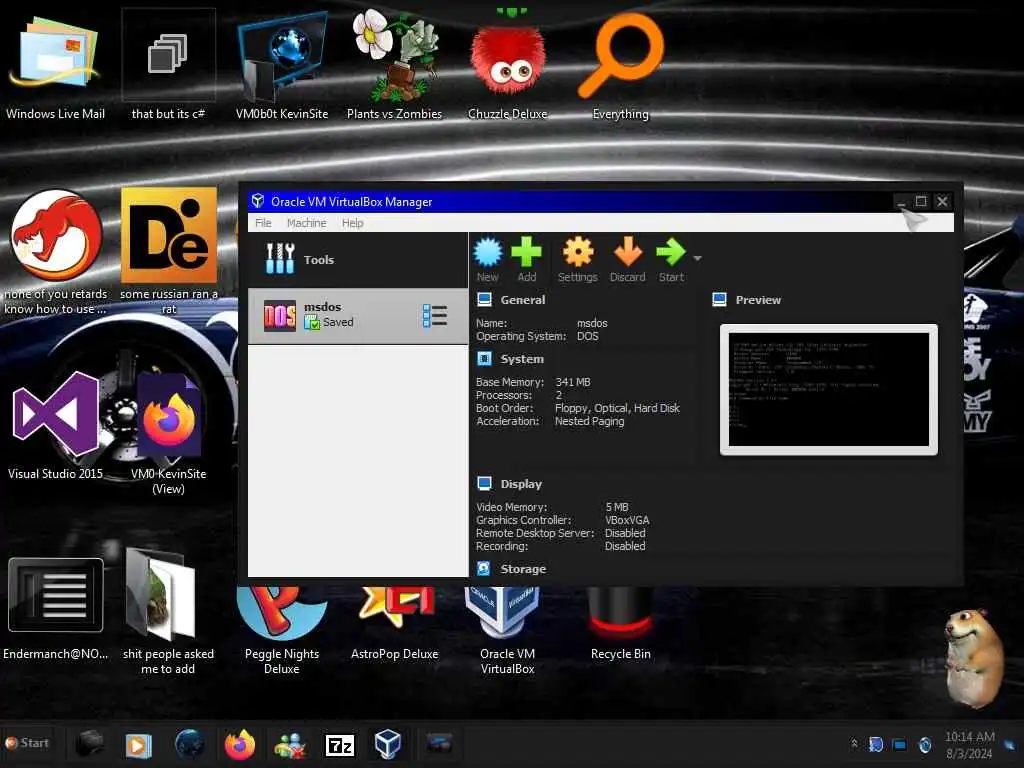Click the New machine toolbar icon

(x=487, y=259)
